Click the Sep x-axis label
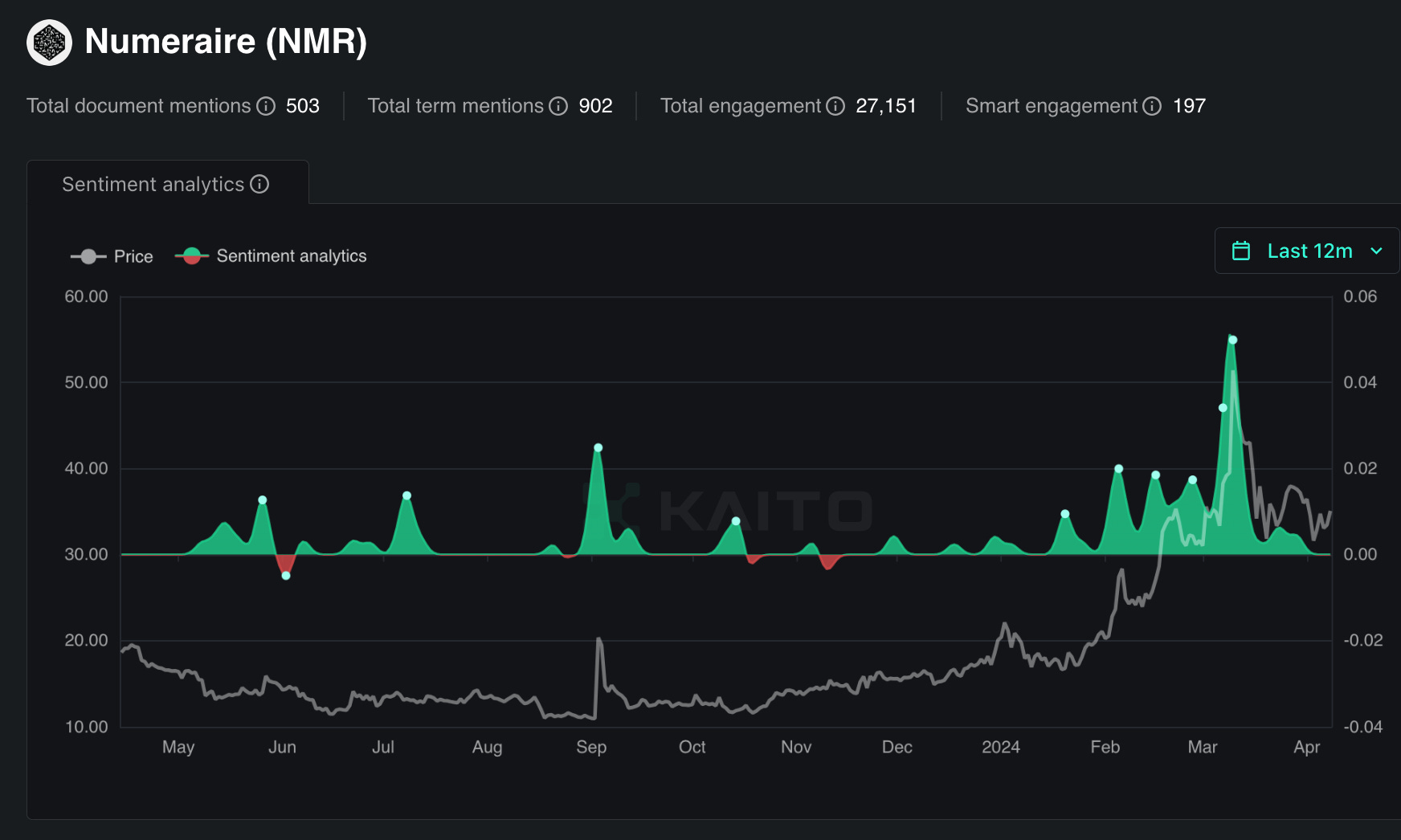Image resolution: width=1401 pixels, height=840 pixels. [x=591, y=747]
